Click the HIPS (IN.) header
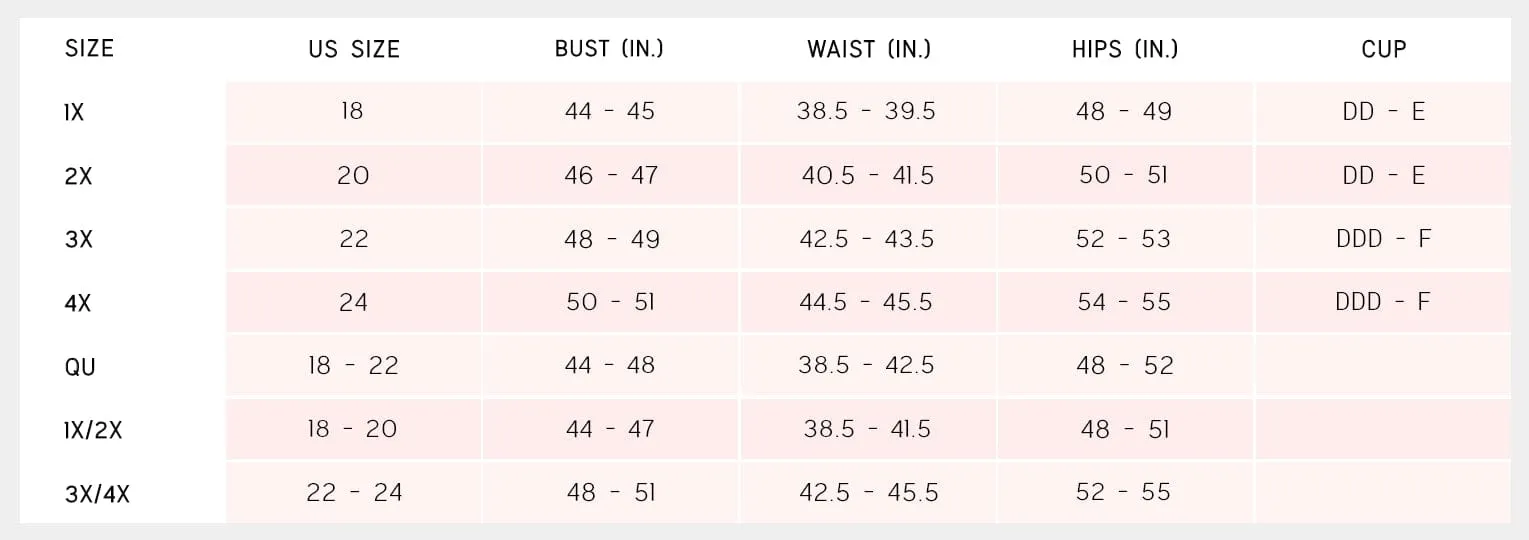The height and width of the screenshot is (540, 1529). click(1125, 48)
